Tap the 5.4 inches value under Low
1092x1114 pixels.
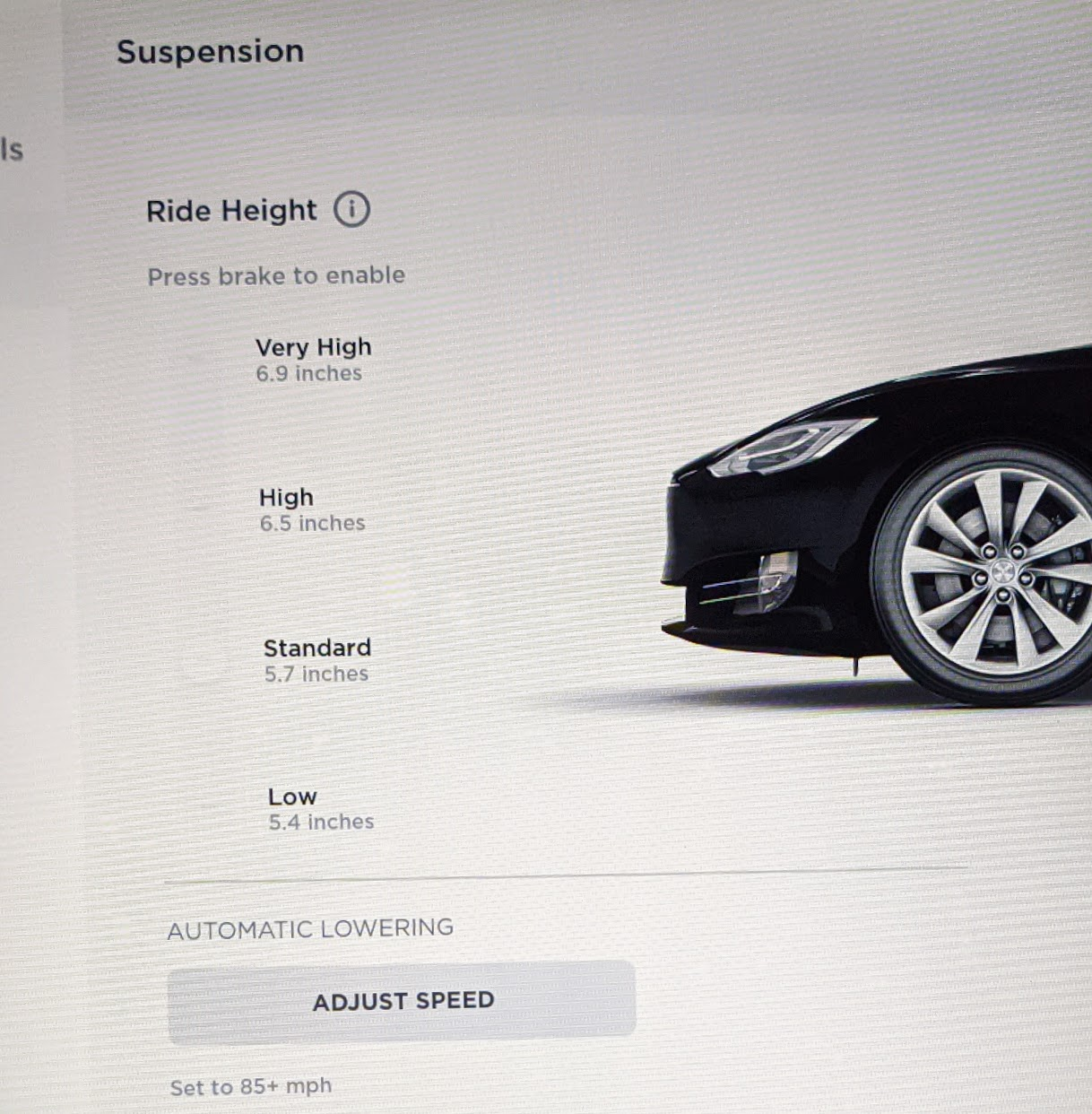point(321,822)
